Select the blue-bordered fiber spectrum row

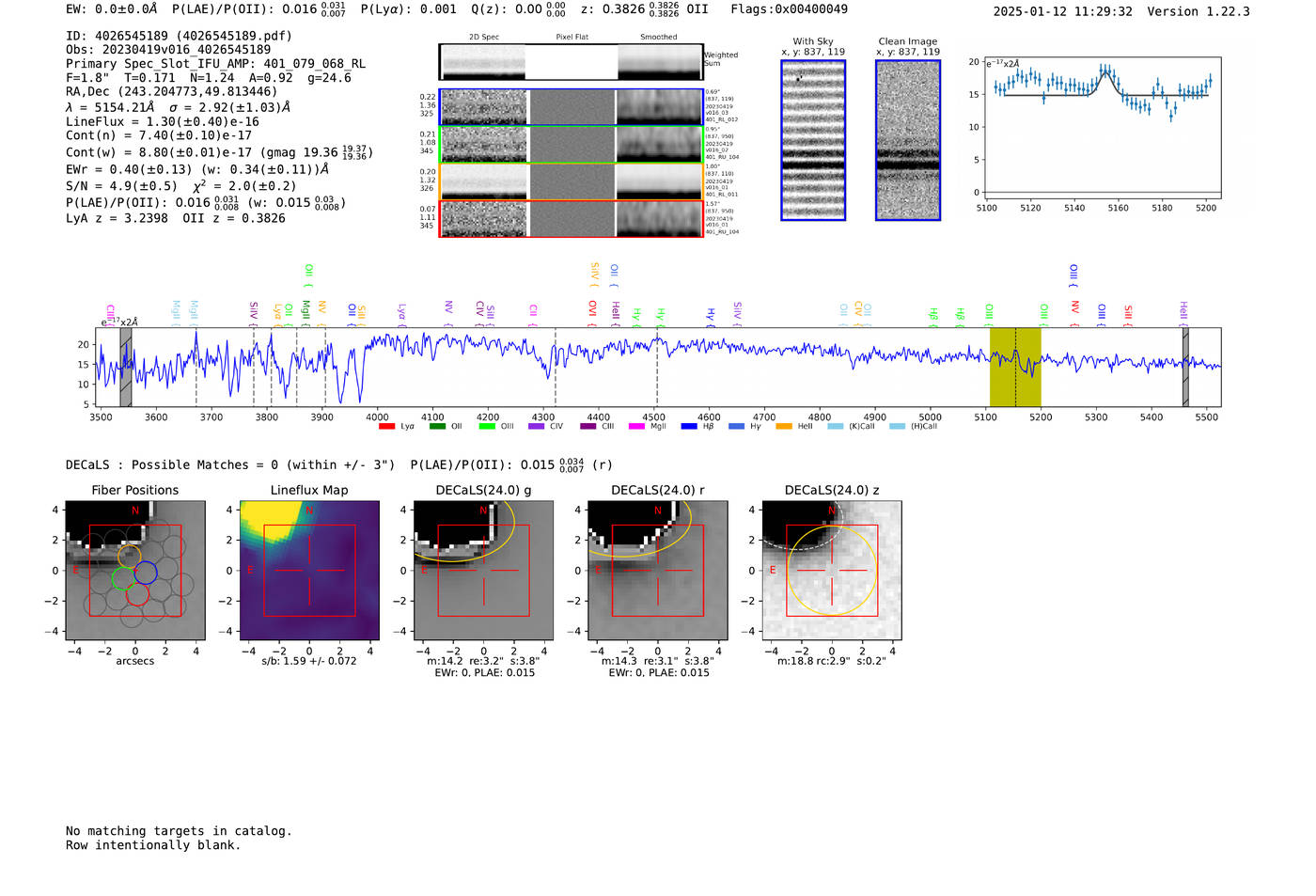pyautogui.click(x=572, y=107)
